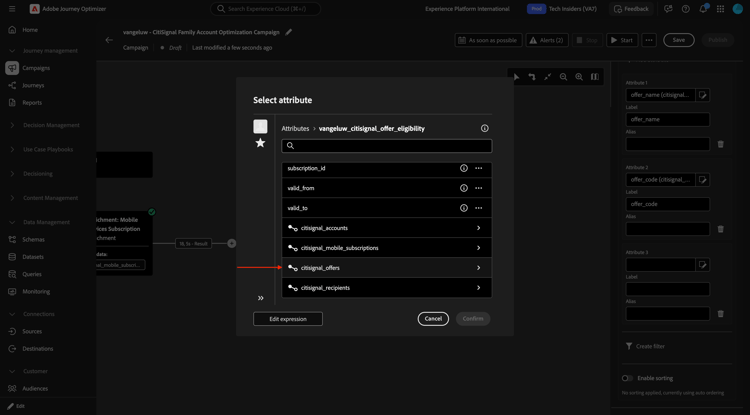Expand the dialog side panel chevrons
The width and height of the screenshot is (750, 415).
pos(261,298)
